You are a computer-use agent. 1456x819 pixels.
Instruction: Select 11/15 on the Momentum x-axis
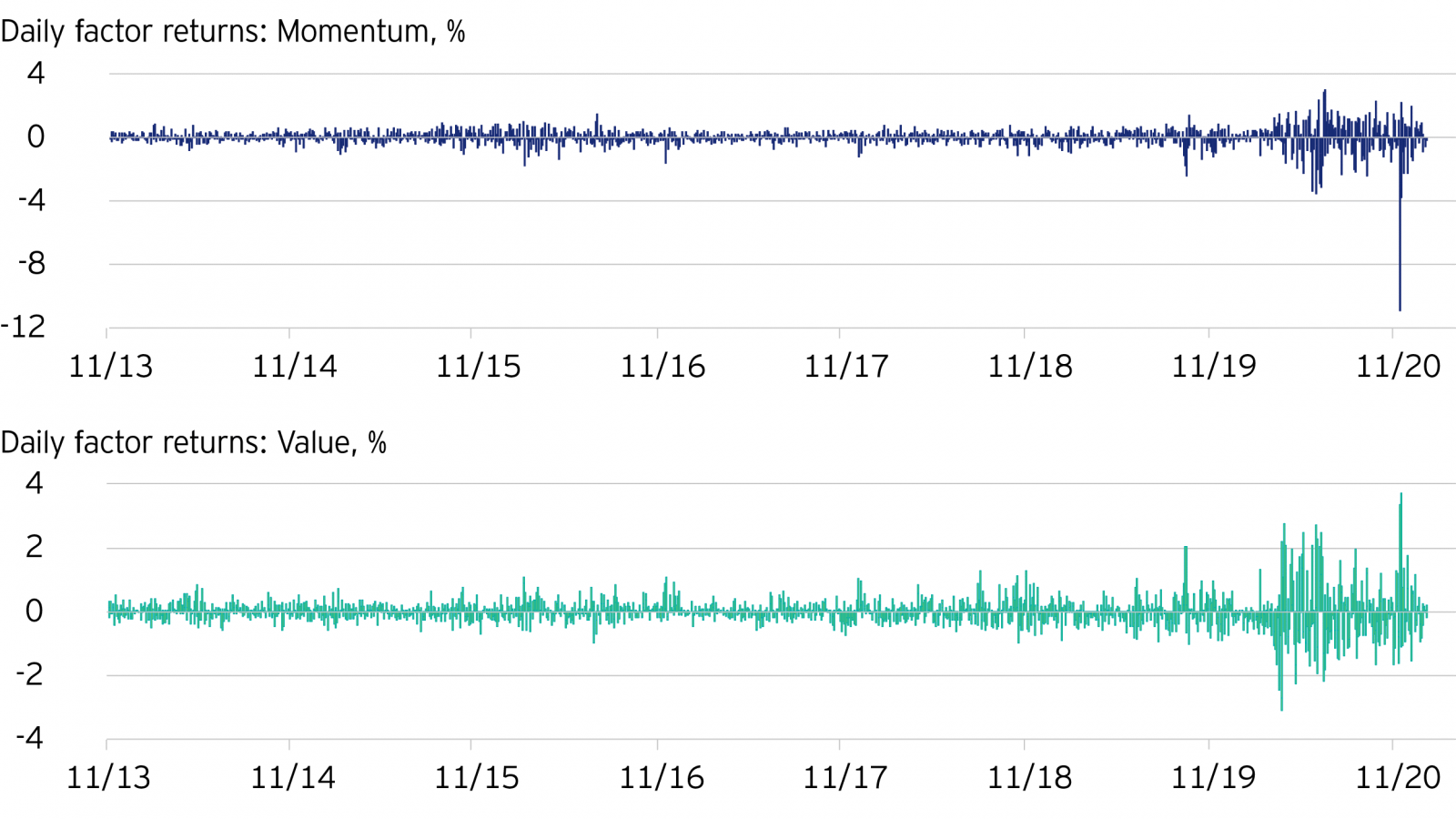[x=478, y=367]
